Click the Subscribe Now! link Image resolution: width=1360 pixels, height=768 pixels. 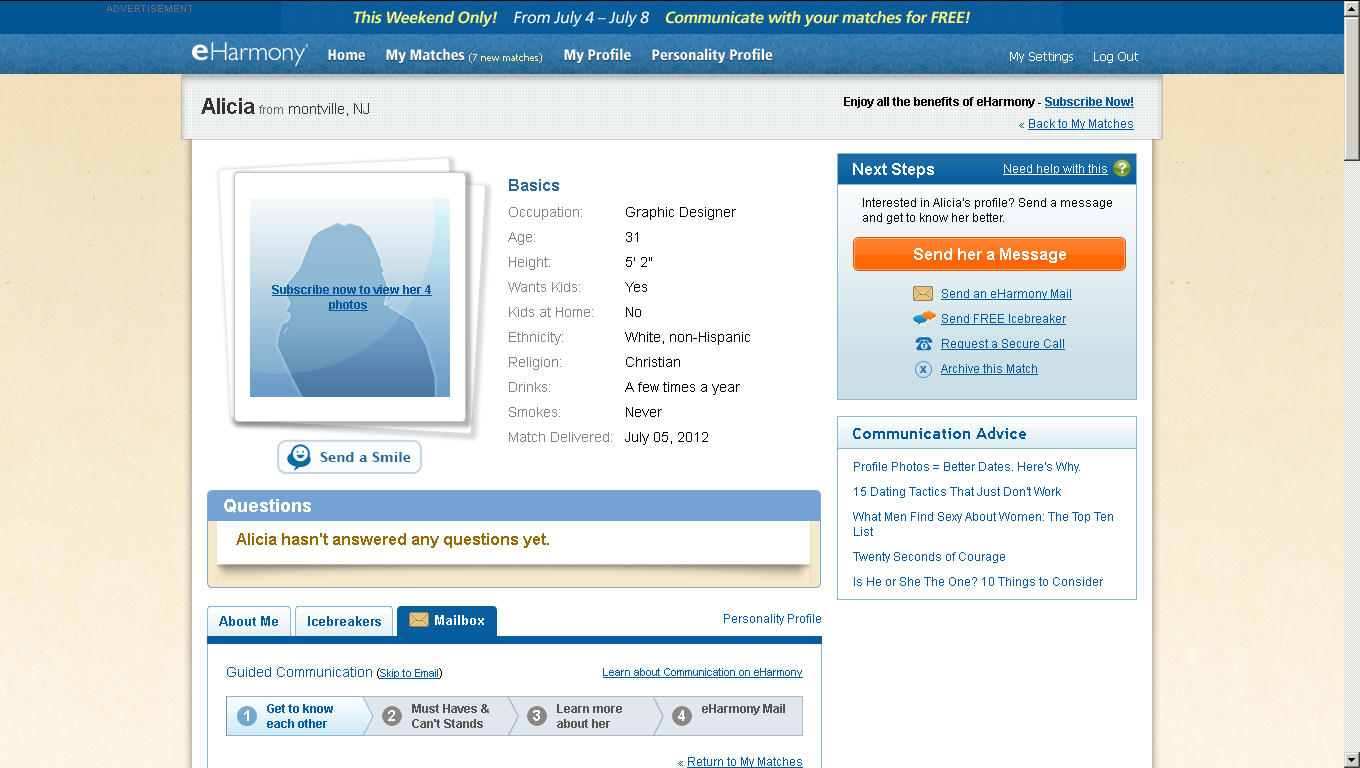tap(1089, 102)
